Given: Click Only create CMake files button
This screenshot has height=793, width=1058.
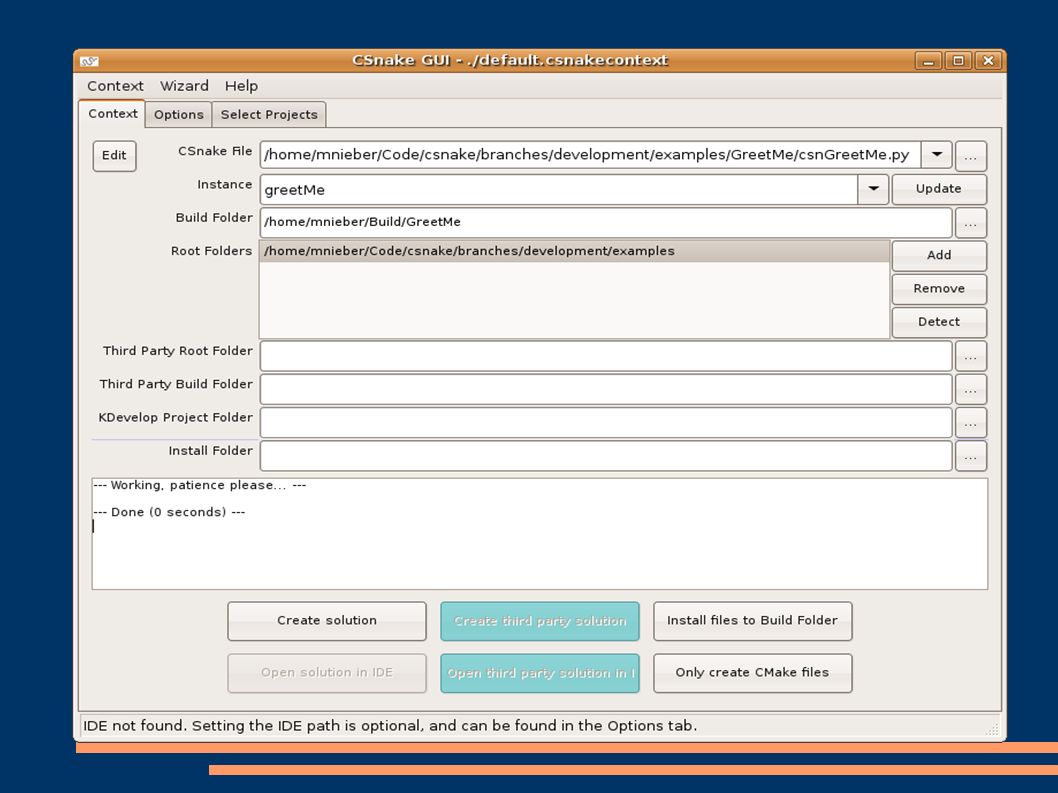Looking at the screenshot, I should (x=752, y=673).
